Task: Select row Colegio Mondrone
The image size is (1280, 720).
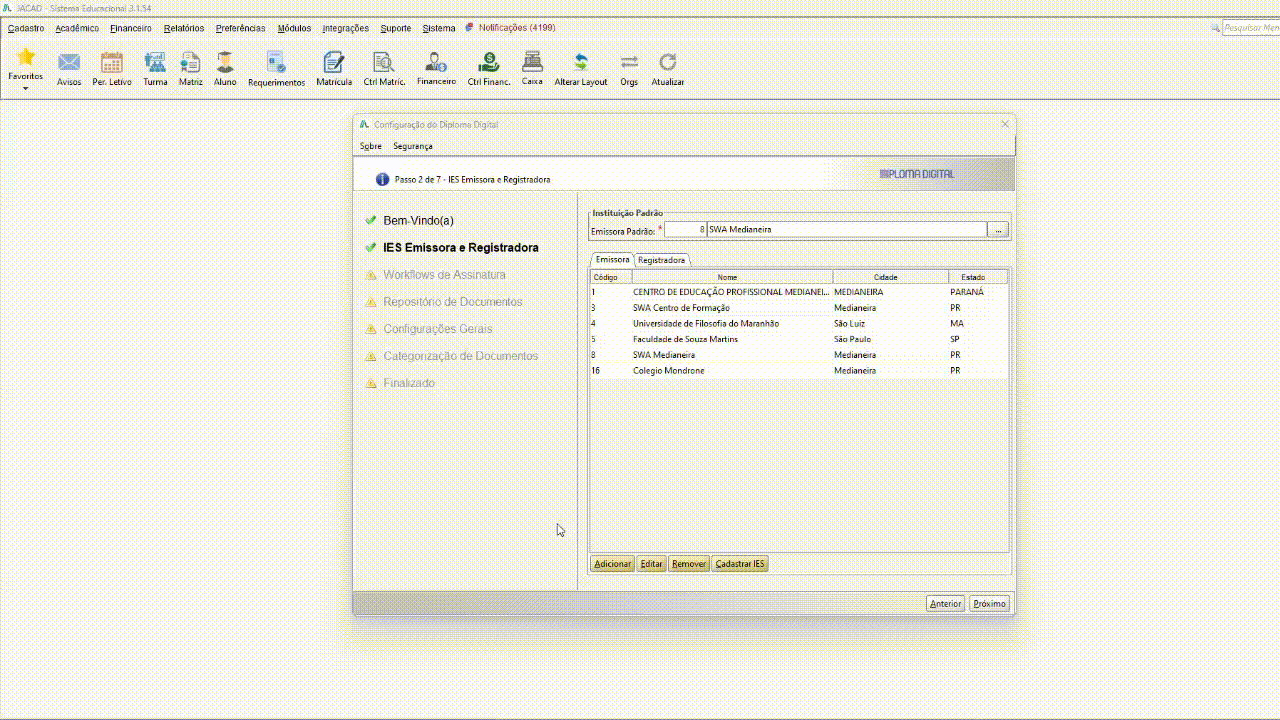Action: tap(799, 370)
